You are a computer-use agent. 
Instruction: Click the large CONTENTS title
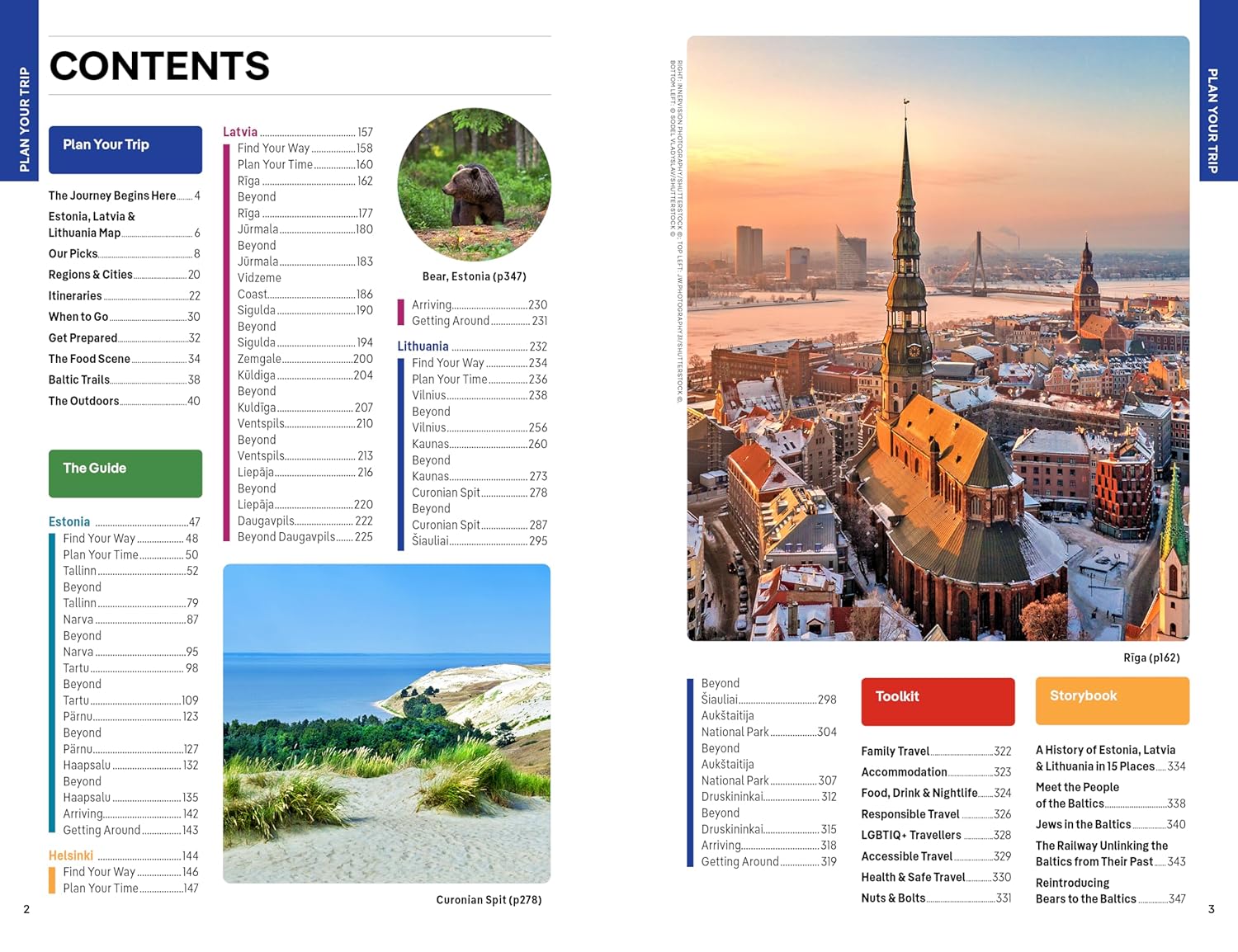pos(159,66)
